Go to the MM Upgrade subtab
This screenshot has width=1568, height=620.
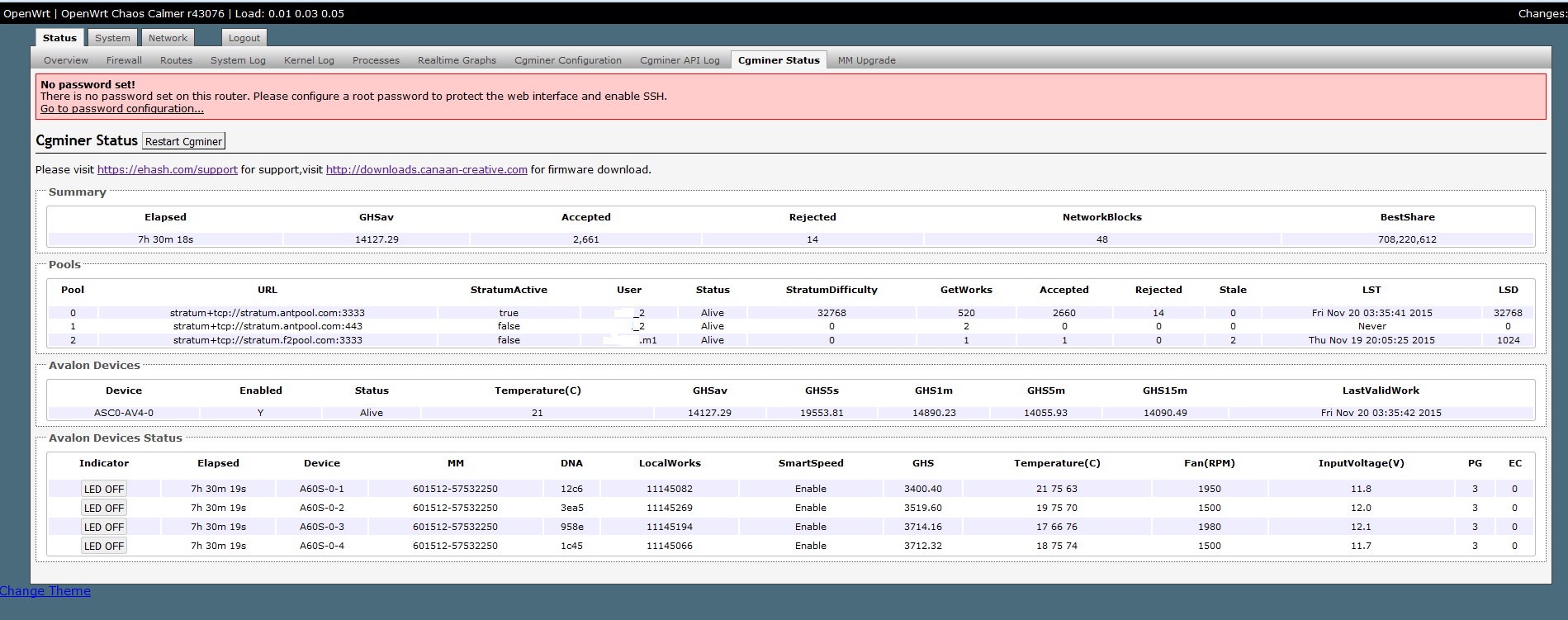coord(866,60)
